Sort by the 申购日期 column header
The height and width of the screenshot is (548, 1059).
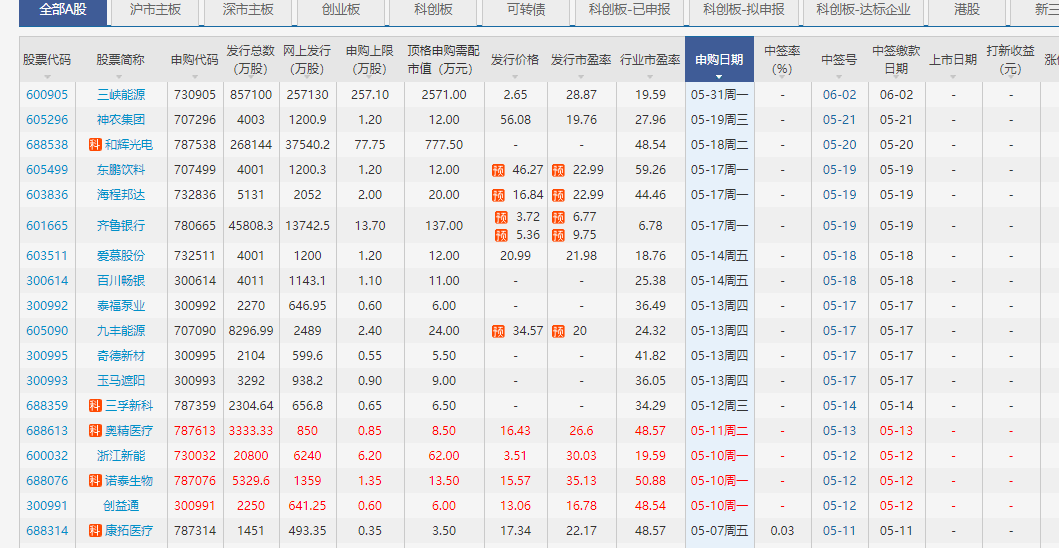coord(719,59)
